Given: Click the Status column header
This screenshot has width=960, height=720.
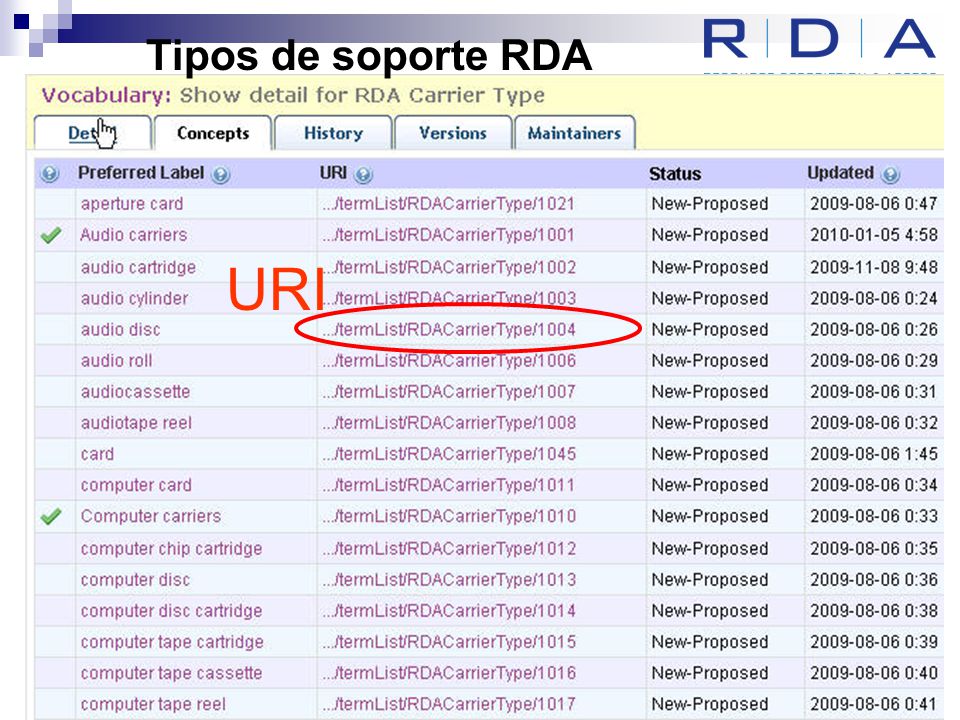Looking at the screenshot, I should [675, 174].
